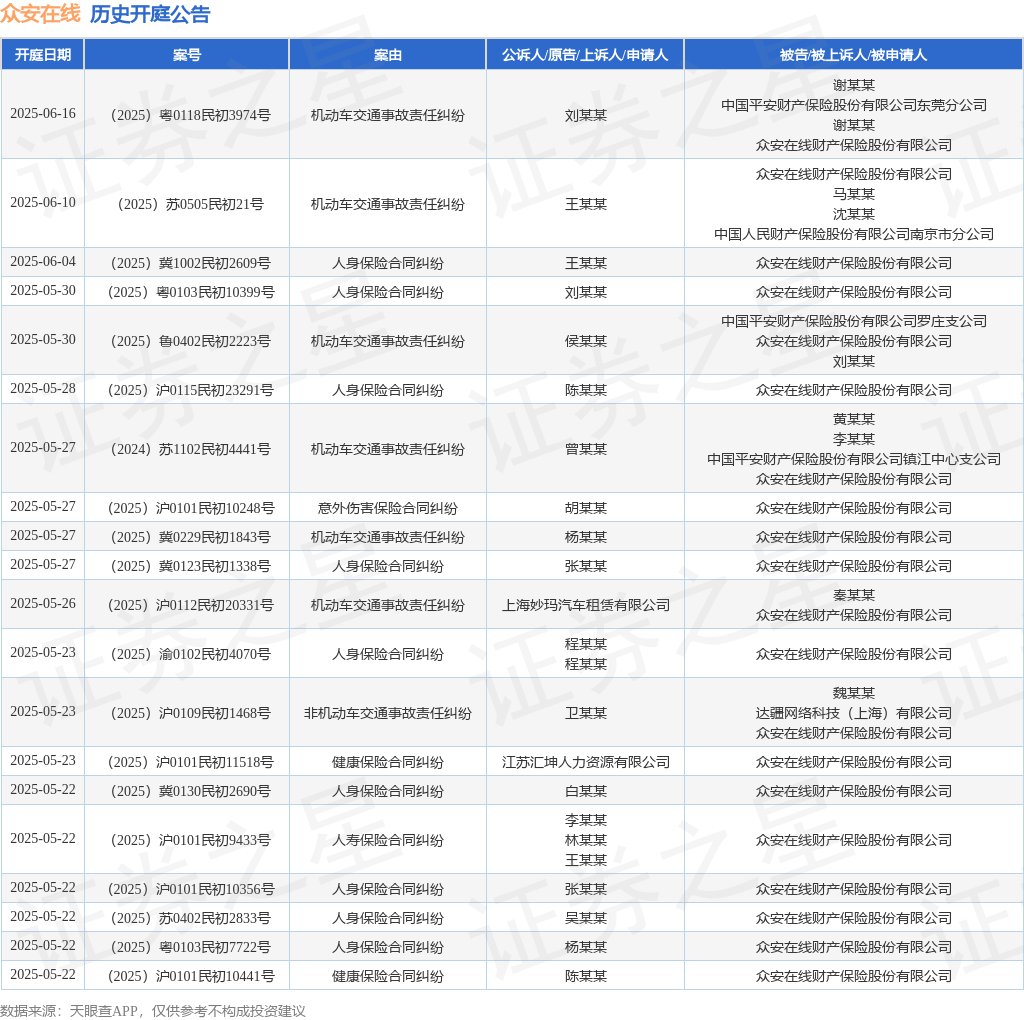Click plaintiff 江苏汇坤人力资源有限公司
1024x1020 pixels.
(x=586, y=762)
